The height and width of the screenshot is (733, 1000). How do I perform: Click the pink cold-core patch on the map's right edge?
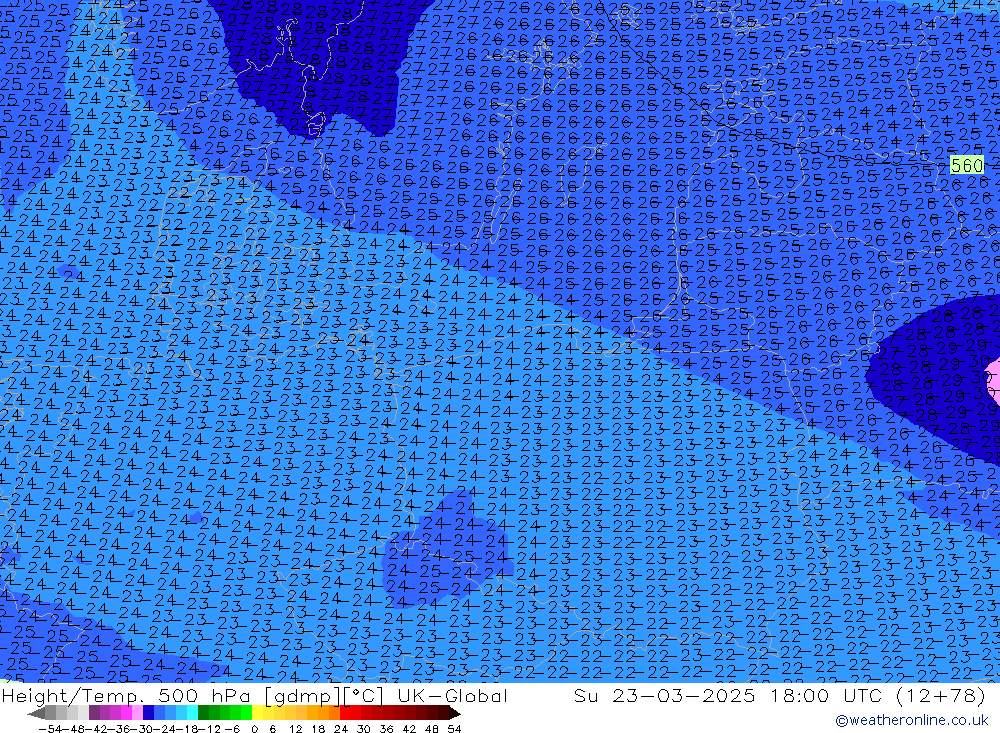pyautogui.click(x=994, y=381)
